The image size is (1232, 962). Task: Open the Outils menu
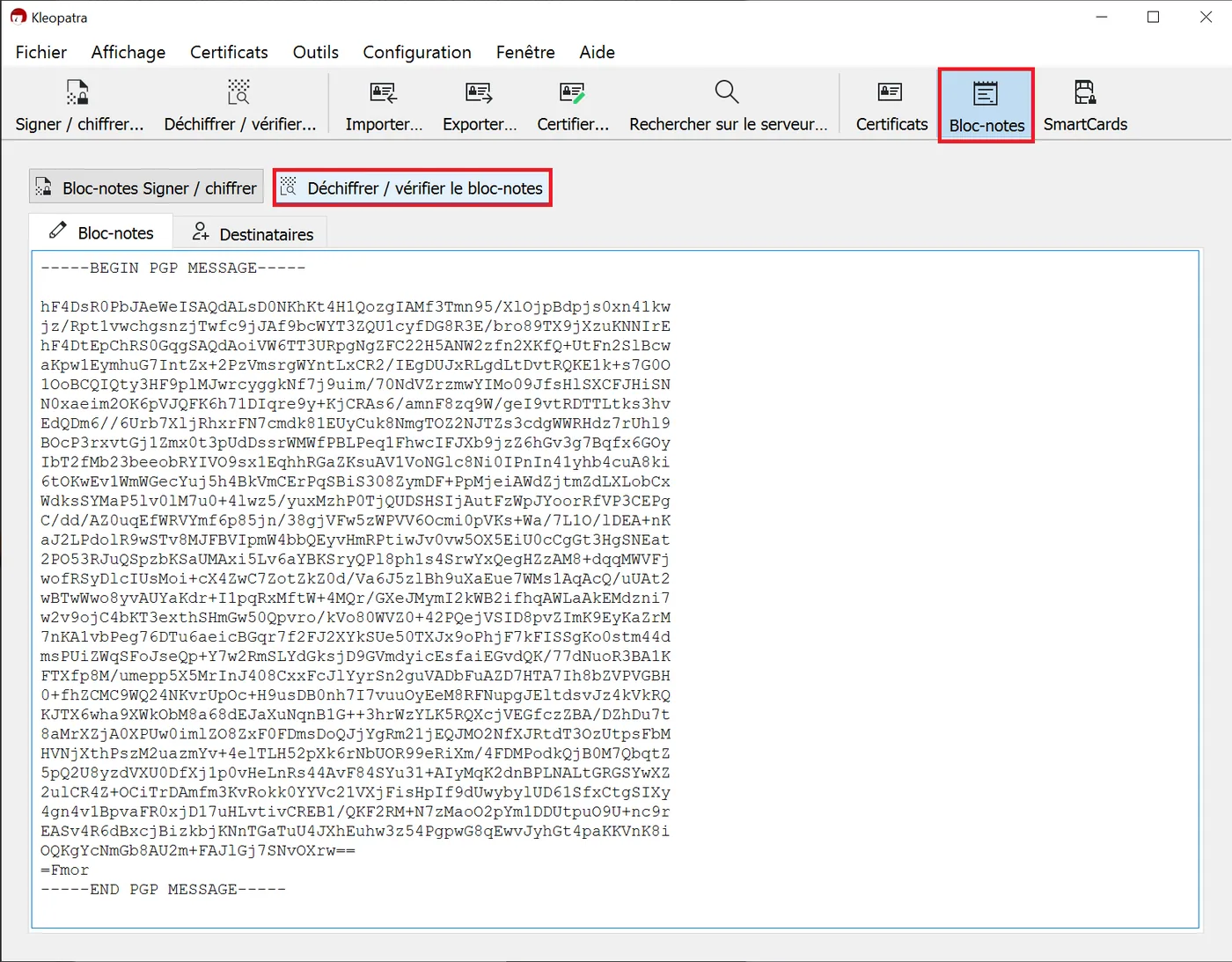(316, 52)
